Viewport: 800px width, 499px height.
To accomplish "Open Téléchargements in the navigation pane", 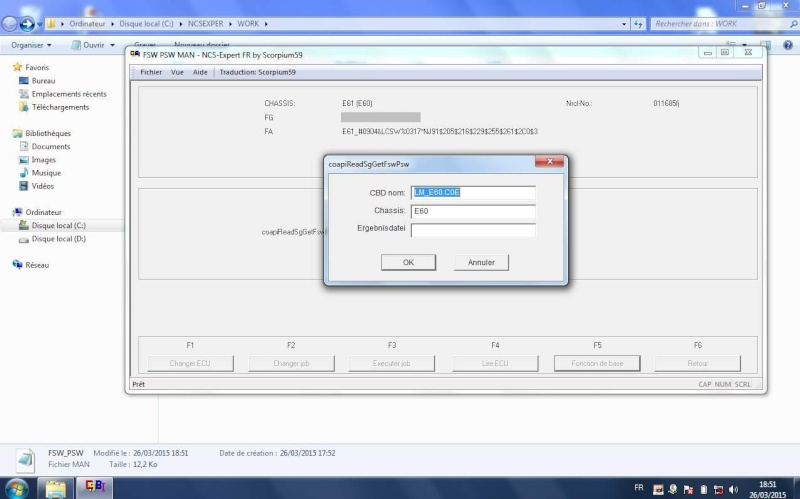I will click(54, 107).
